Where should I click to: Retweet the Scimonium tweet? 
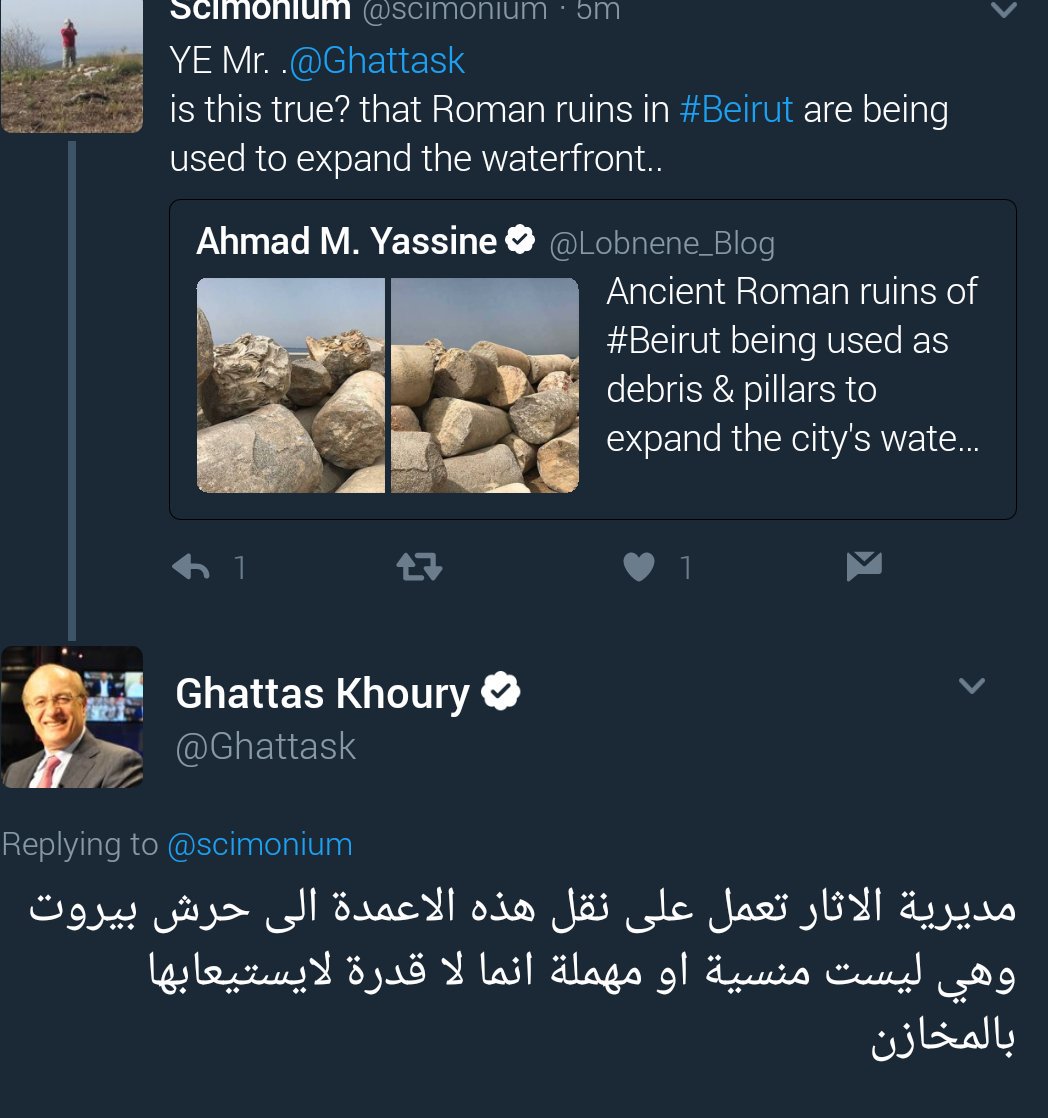click(x=420, y=568)
